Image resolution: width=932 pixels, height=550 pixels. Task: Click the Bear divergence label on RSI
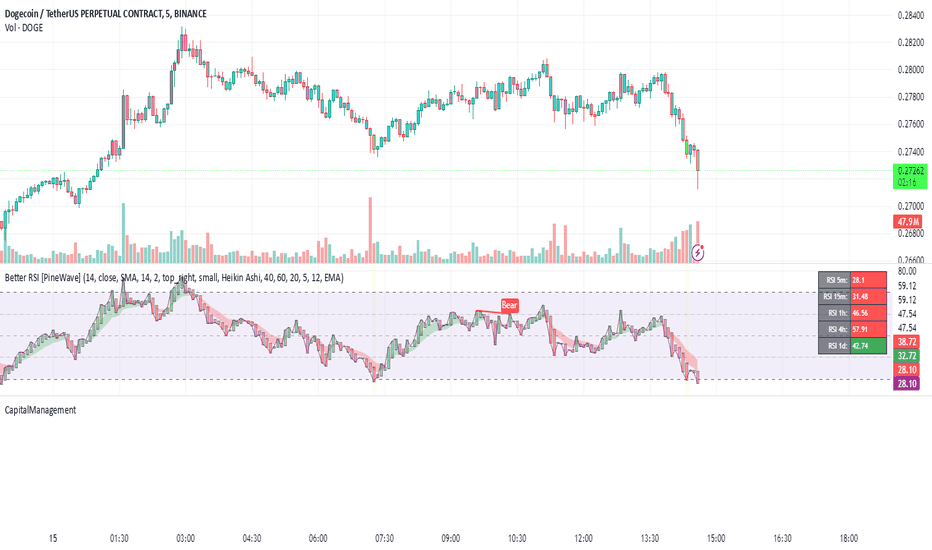pyautogui.click(x=509, y=305)
